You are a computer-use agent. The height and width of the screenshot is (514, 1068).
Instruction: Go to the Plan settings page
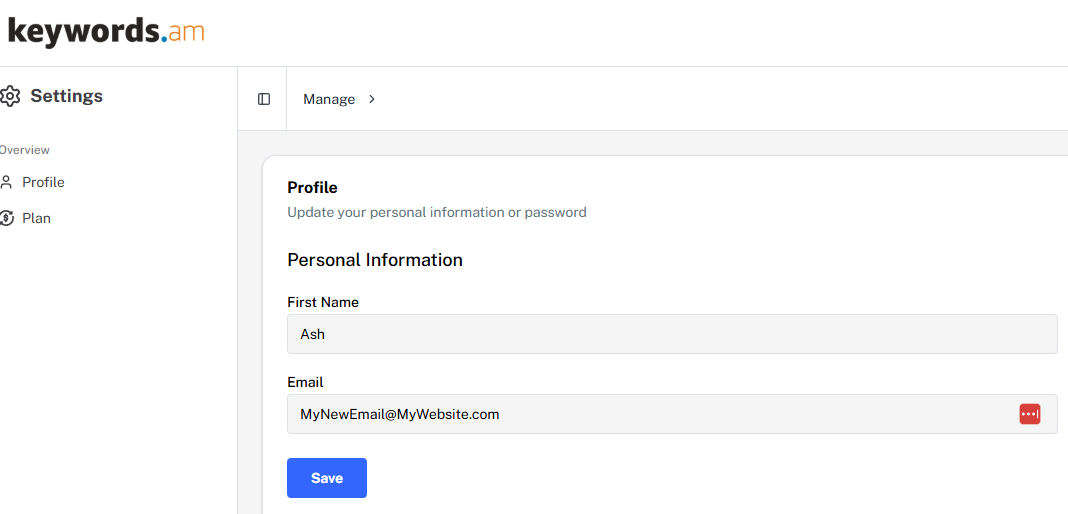[36, 219]
